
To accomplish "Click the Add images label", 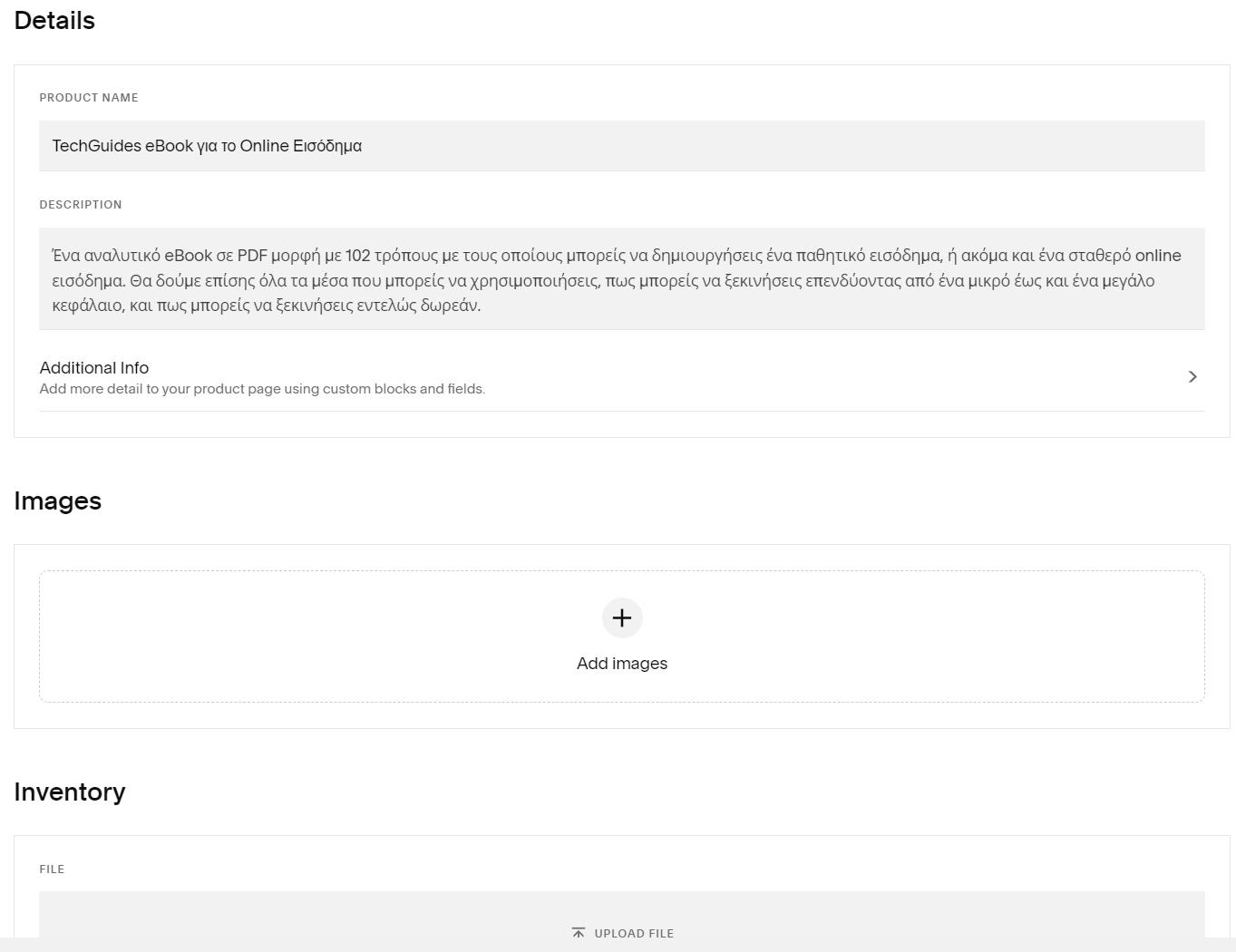I will 621,663.
